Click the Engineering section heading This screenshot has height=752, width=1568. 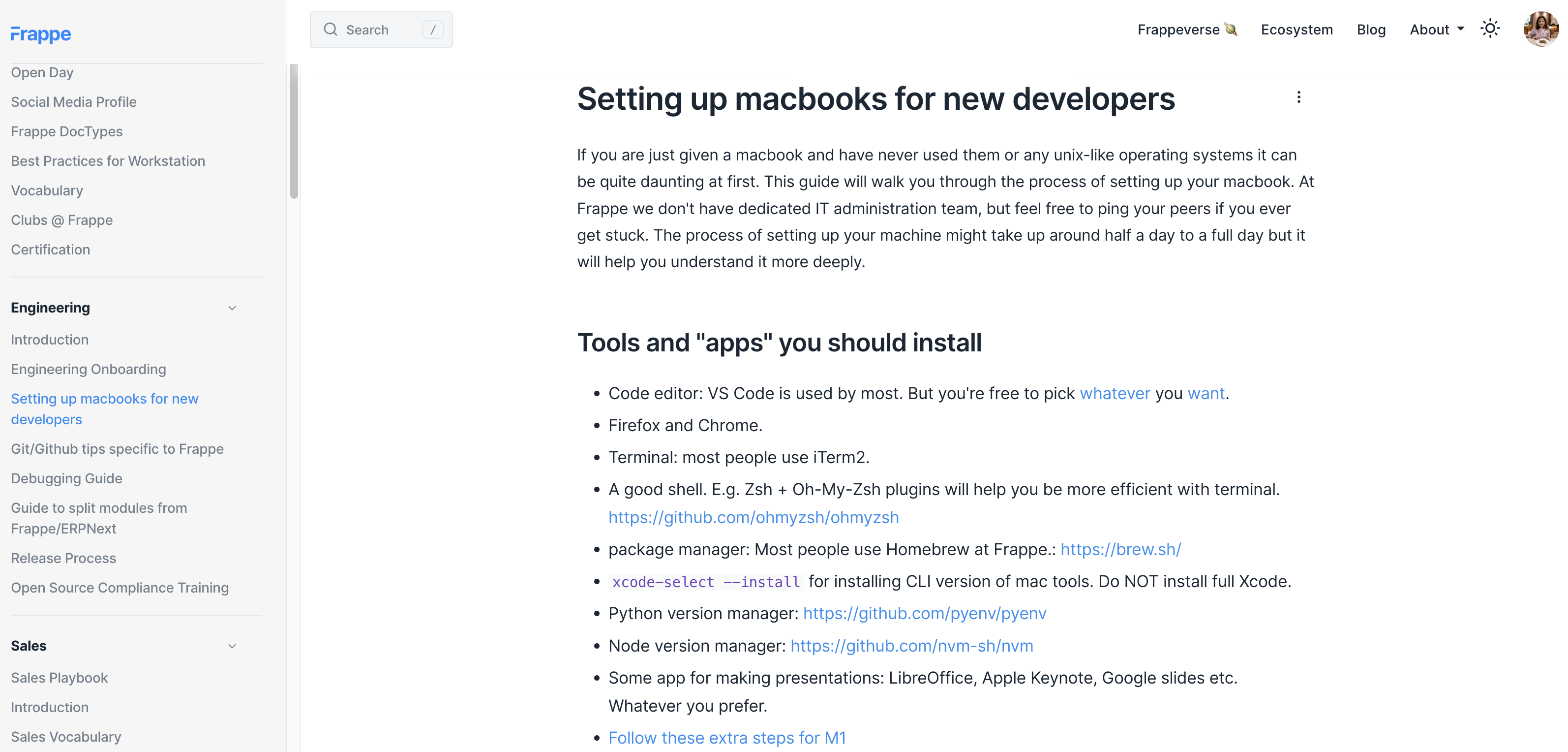[51, 308]
